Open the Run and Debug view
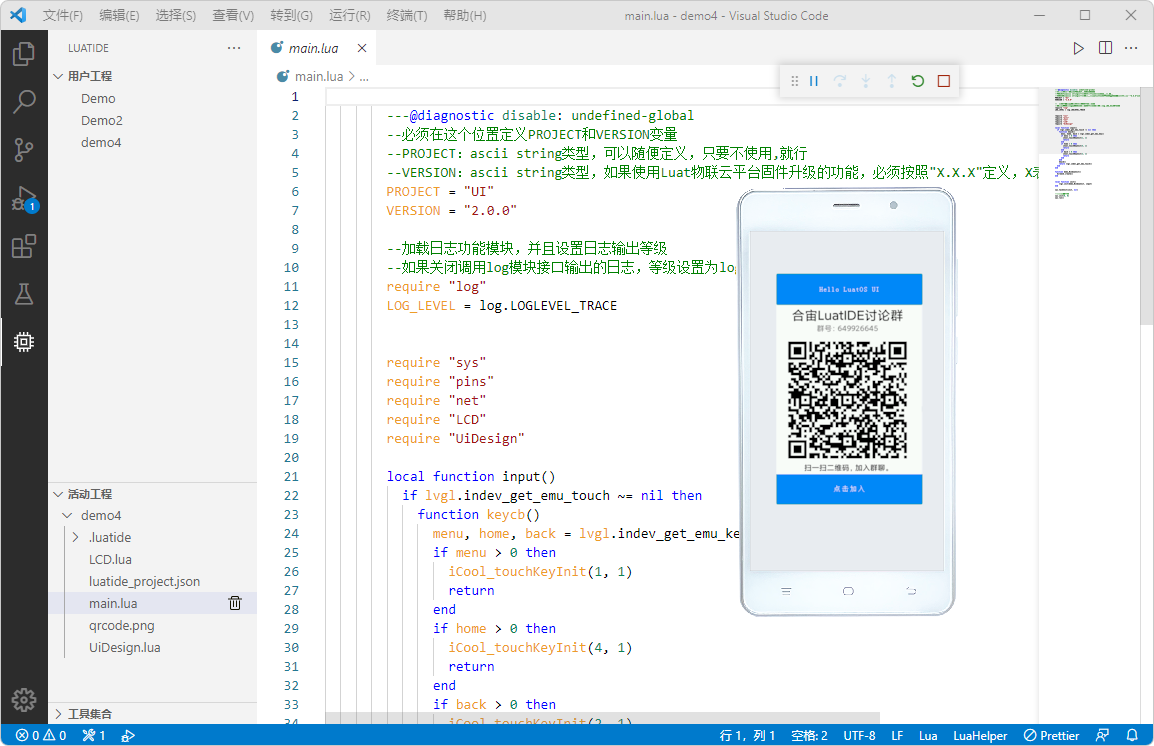This screenshot has width=1154, height=746. coord(24,199)
